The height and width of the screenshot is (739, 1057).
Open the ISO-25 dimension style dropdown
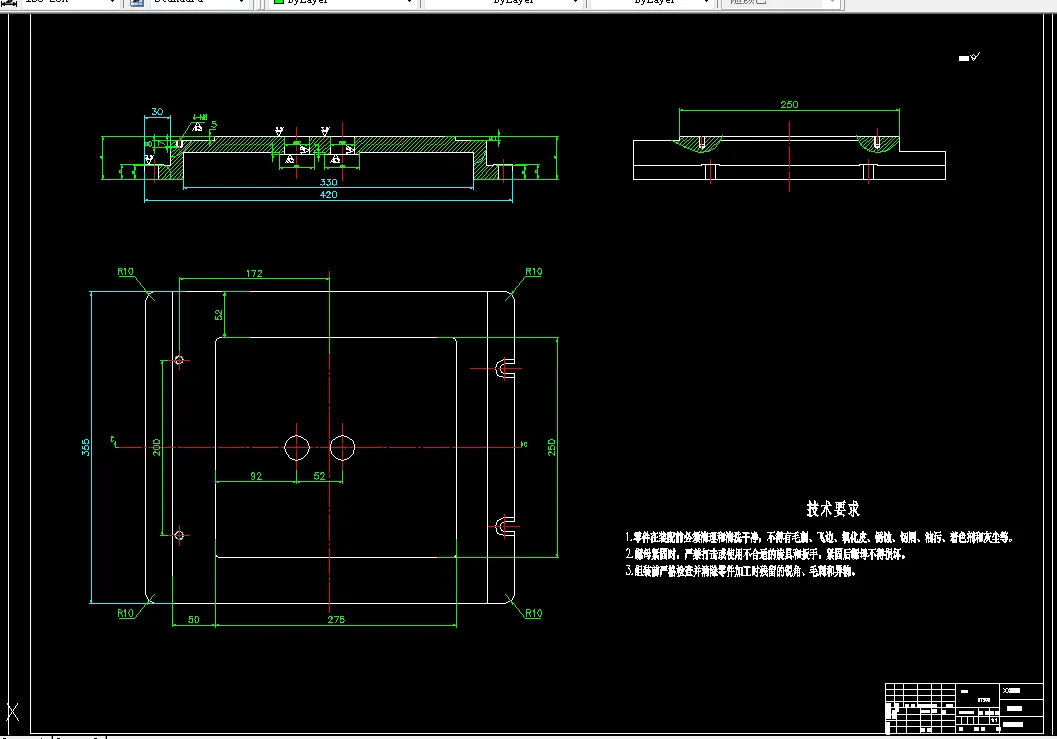pos(69,3)
